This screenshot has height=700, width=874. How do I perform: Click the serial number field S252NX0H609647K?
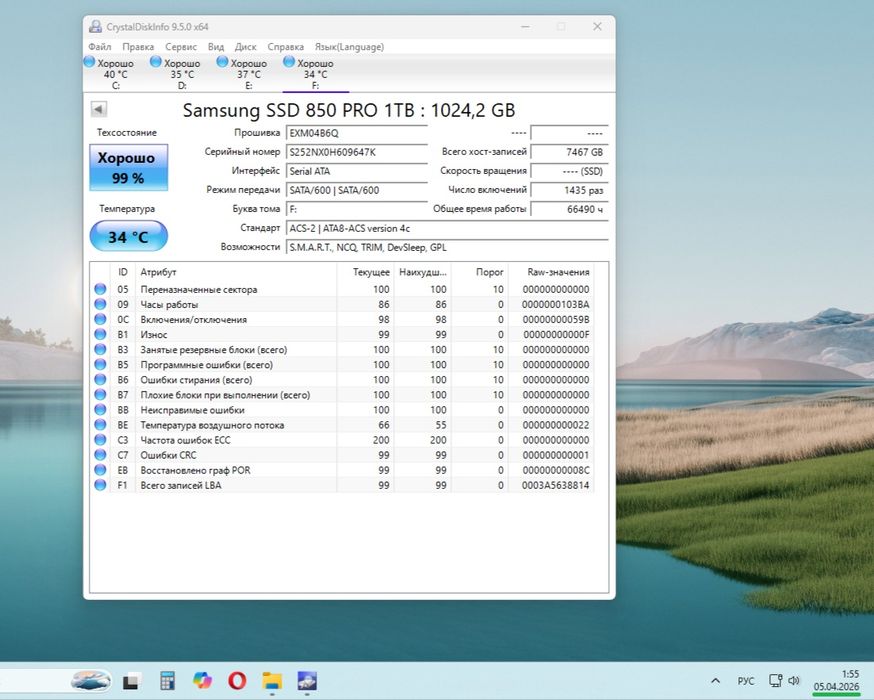tap(357, 152)
